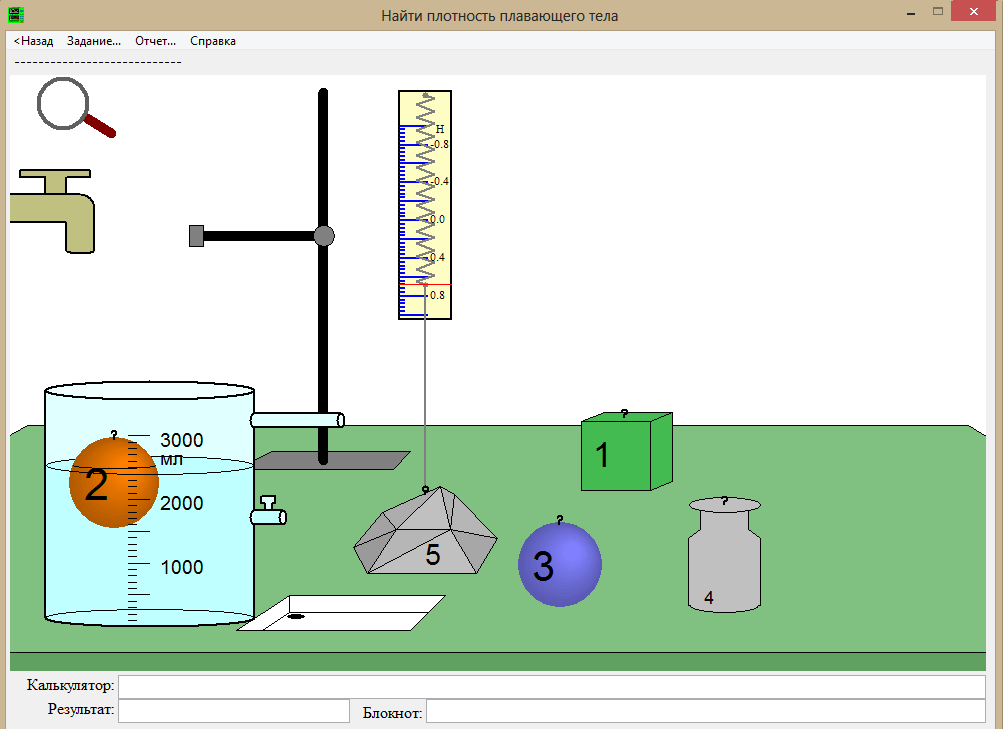
Task: Open the Справка help menu
Action: [x=213, y=41]
